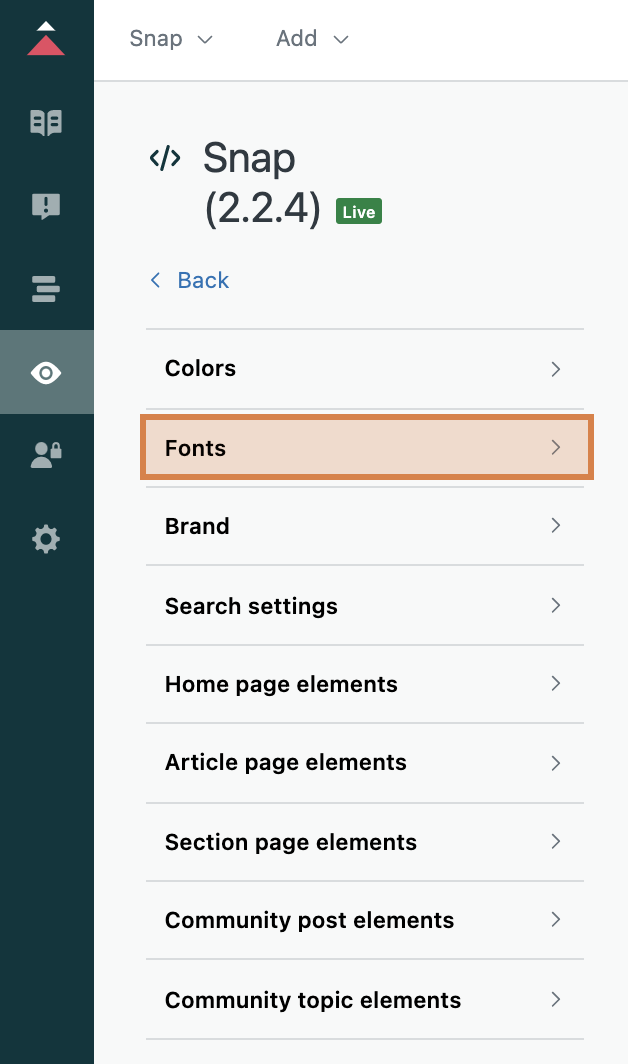Click the Zendesk Guide logo icon
628x1064 pixels.
[x=46, y=39]
